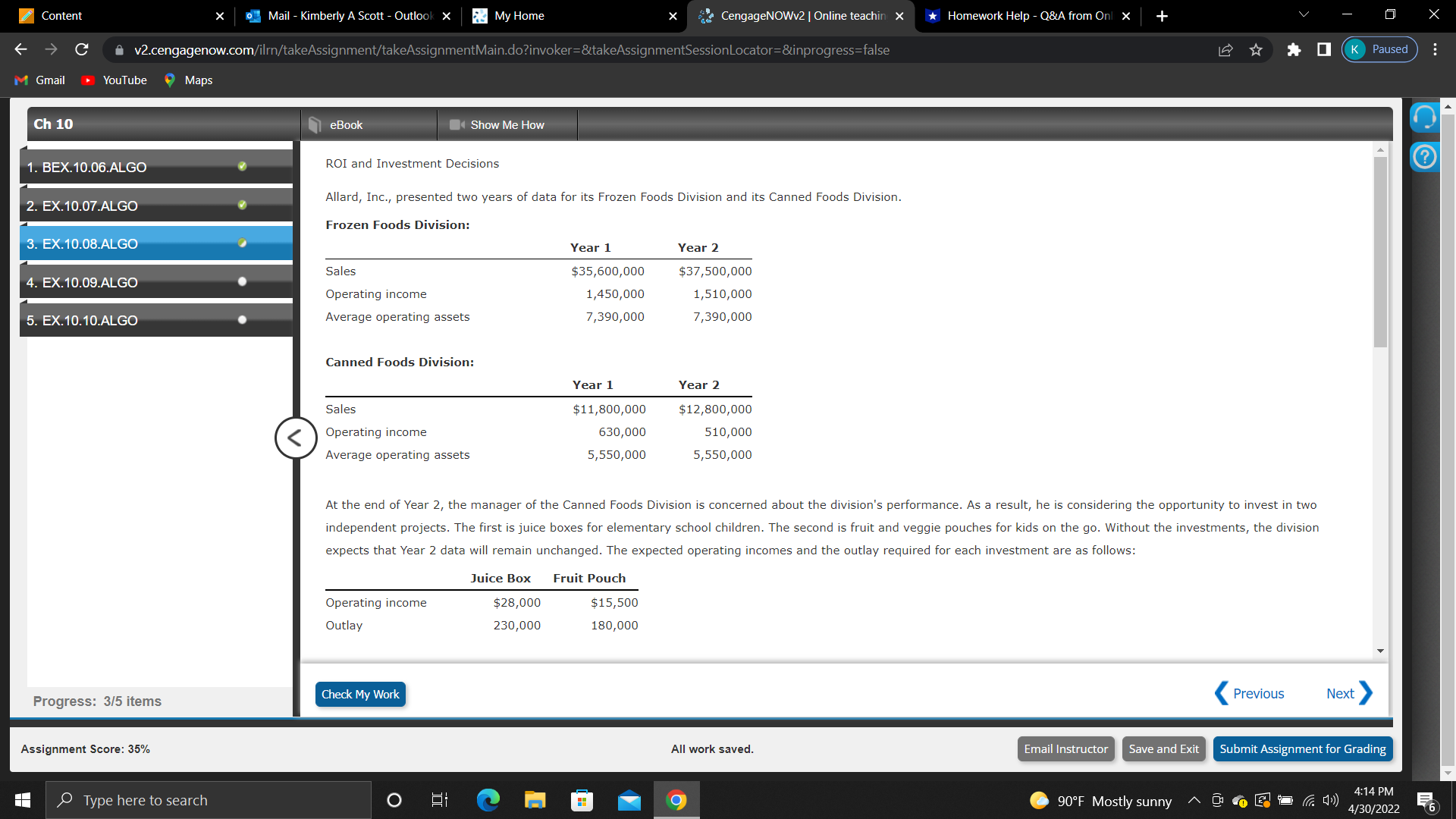
Task: Collapse the assignment list with the left chevron
Action: coord(295,438)
